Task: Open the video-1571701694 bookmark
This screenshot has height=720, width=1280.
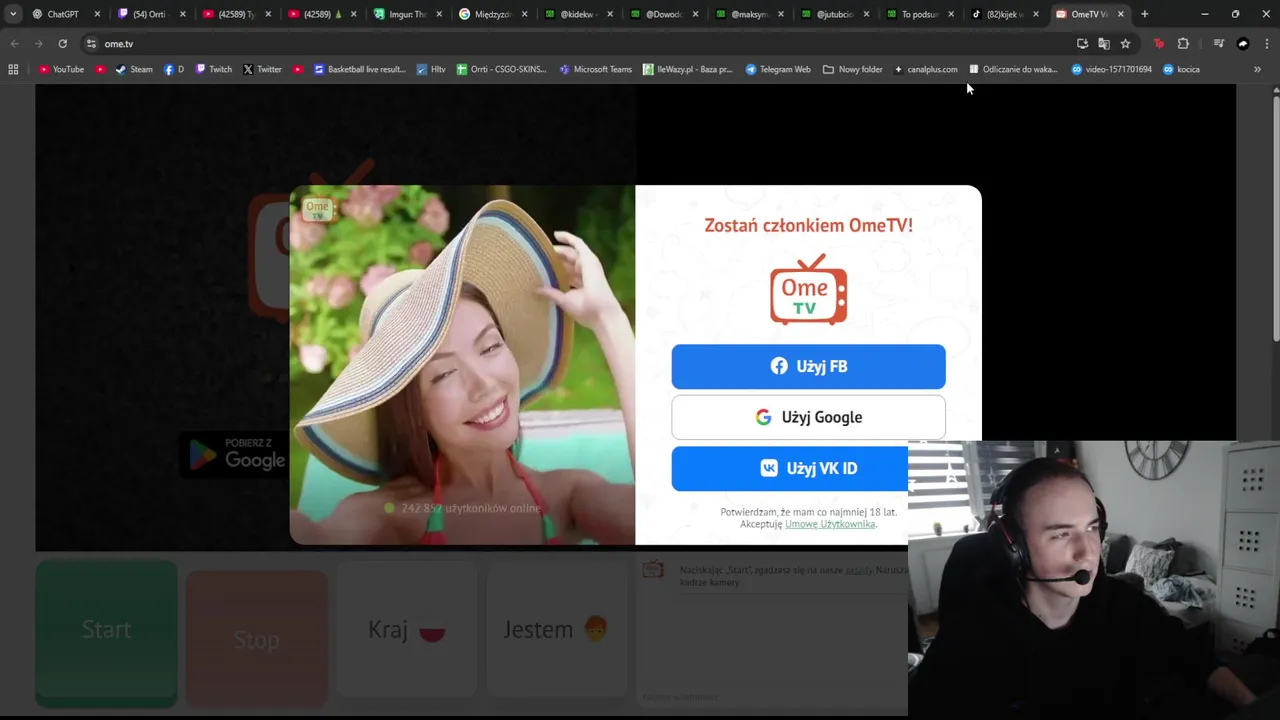Action: point(1111,69)
